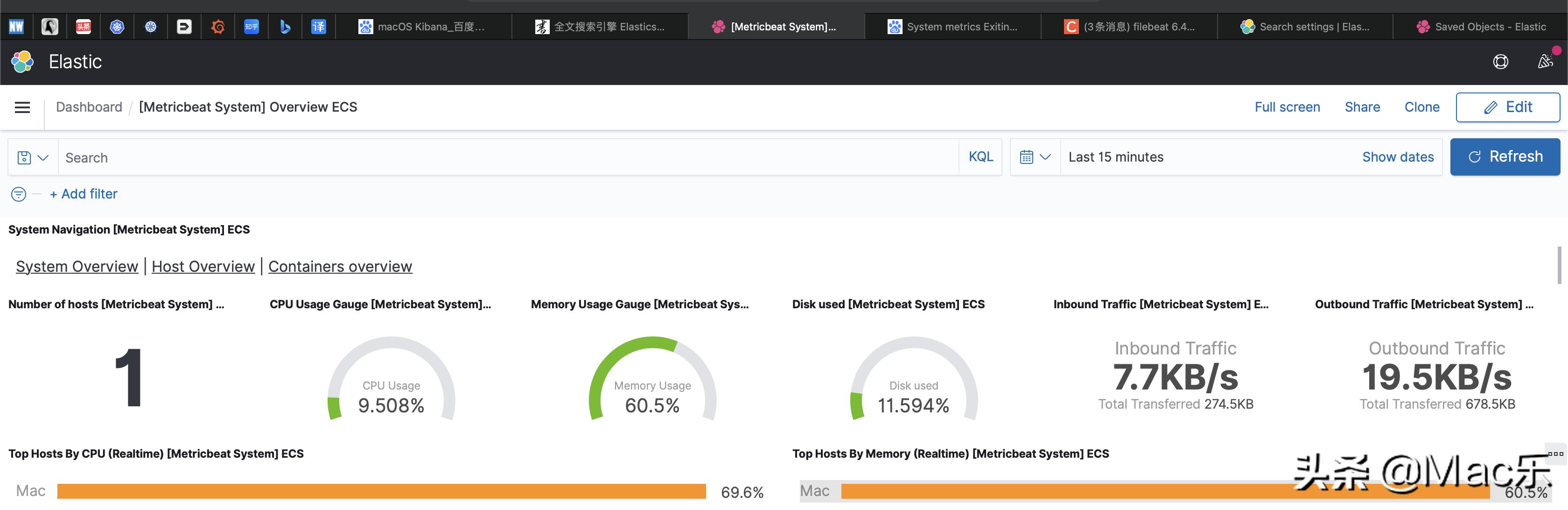Click the Mac CPU usage orange bar
1568x510 pixels.
(381, 491)
